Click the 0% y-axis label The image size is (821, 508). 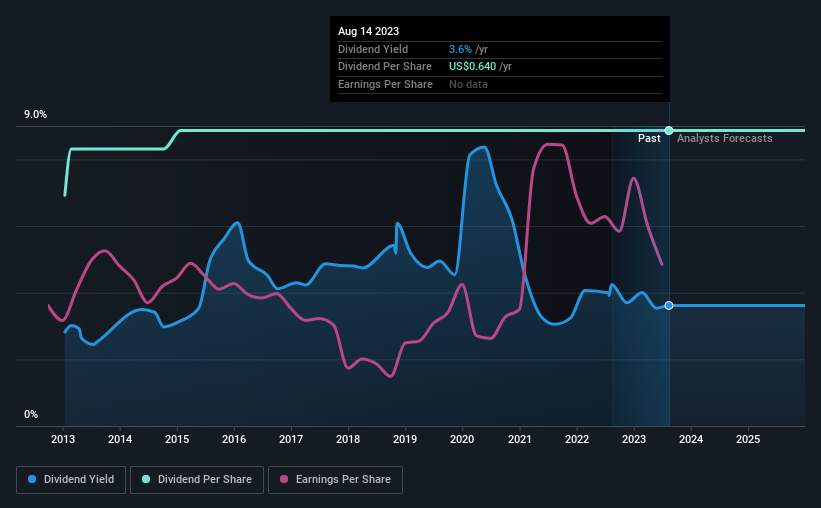[x=31, y=414]
